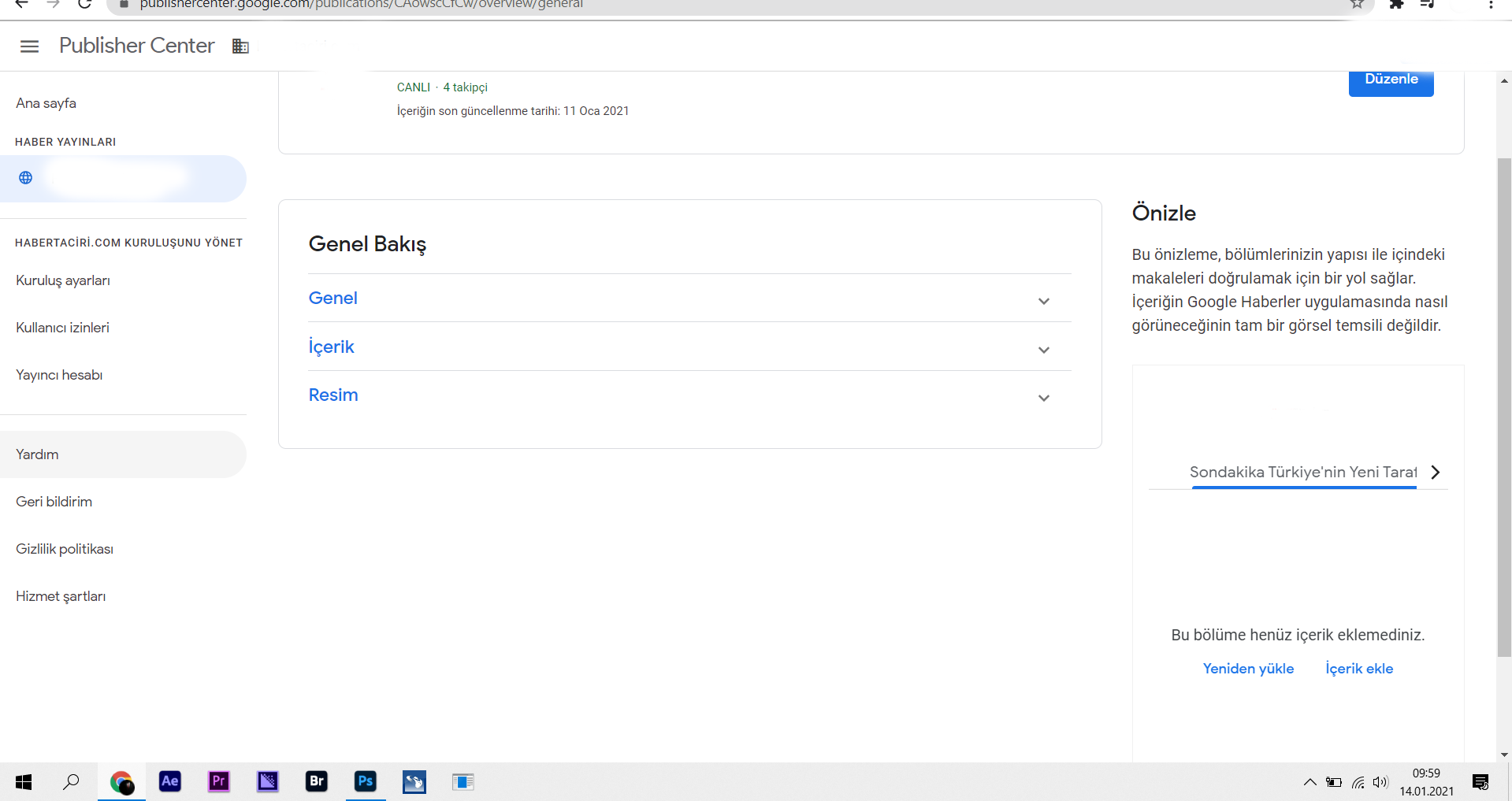
Task: Click the battery status icon
Action: pyautogui.click(x=1334, y=782)
